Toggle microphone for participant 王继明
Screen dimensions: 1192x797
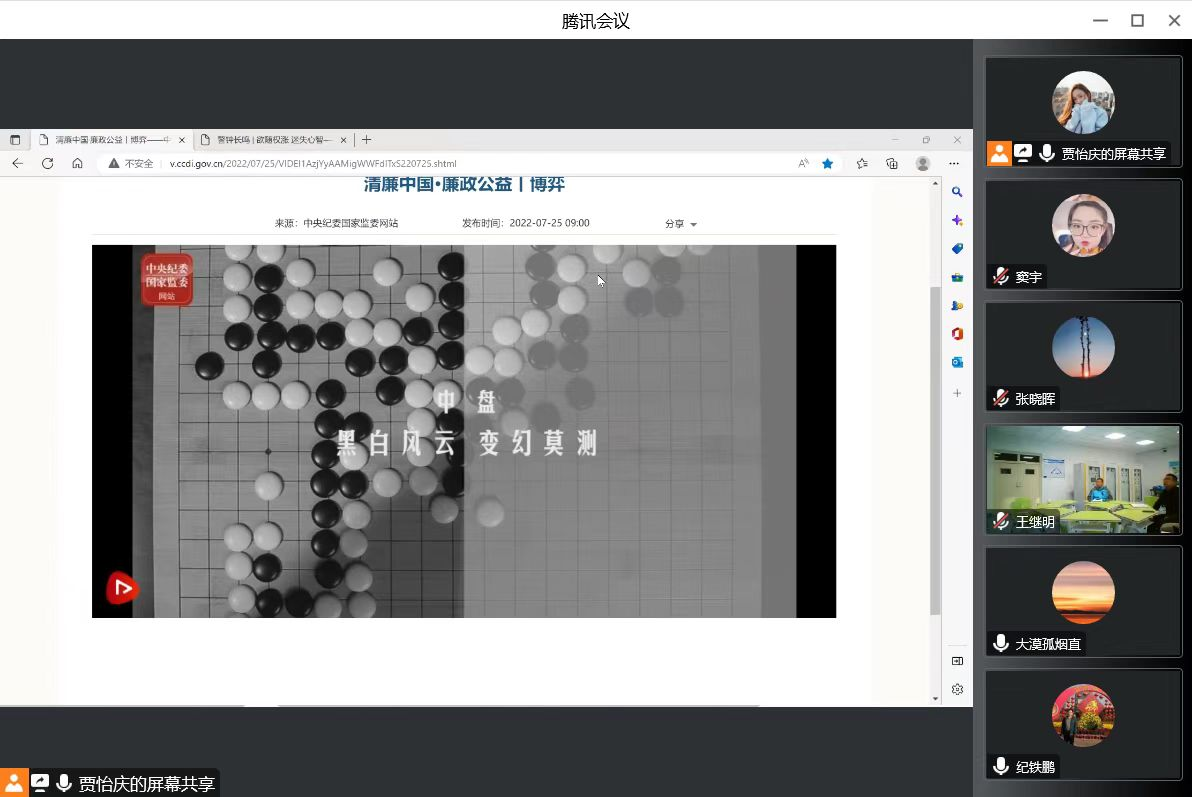point(1000,521)
